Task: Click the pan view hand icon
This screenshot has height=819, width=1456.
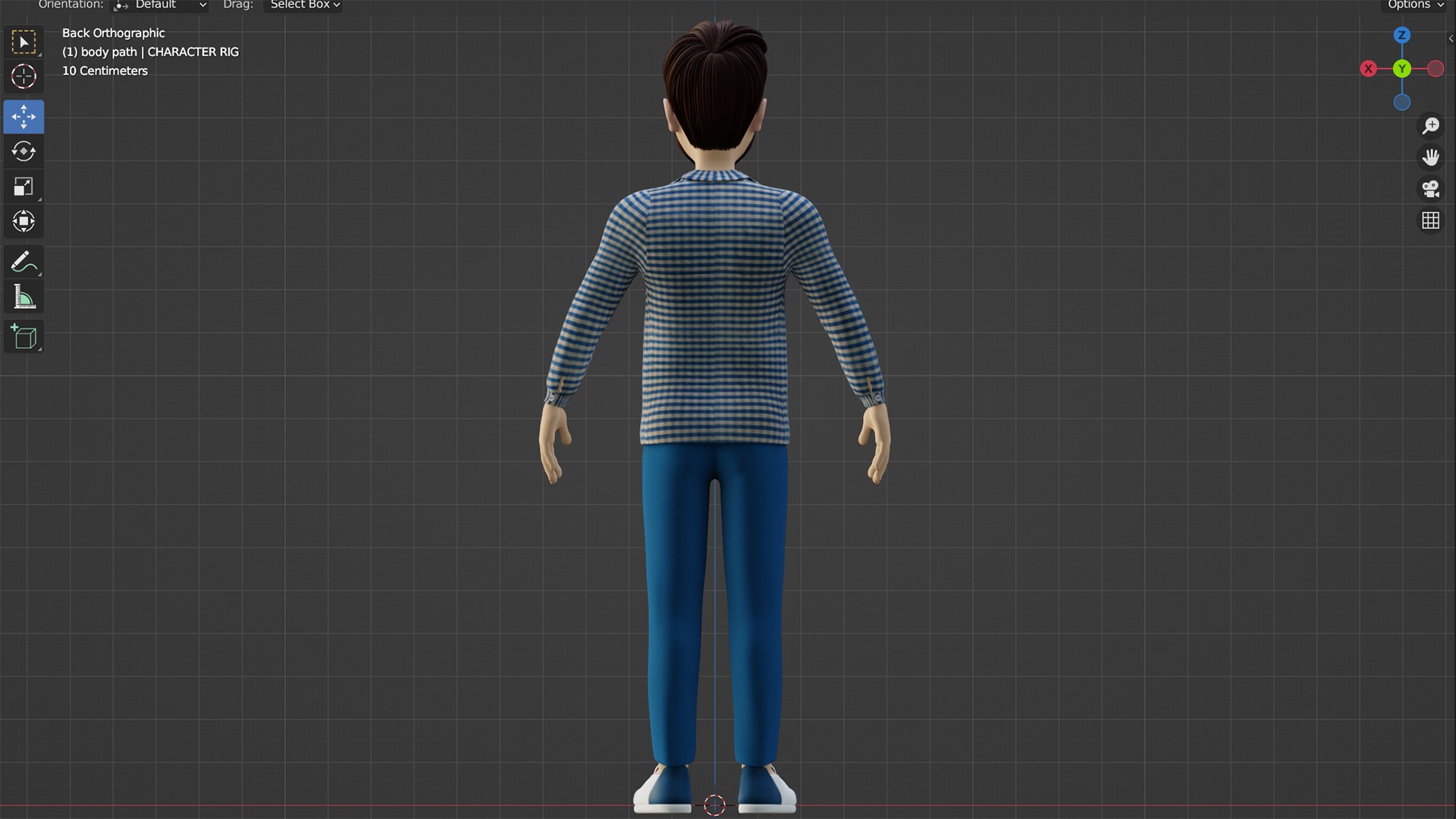Action: pyautogui.click(x=1430, y=157)
